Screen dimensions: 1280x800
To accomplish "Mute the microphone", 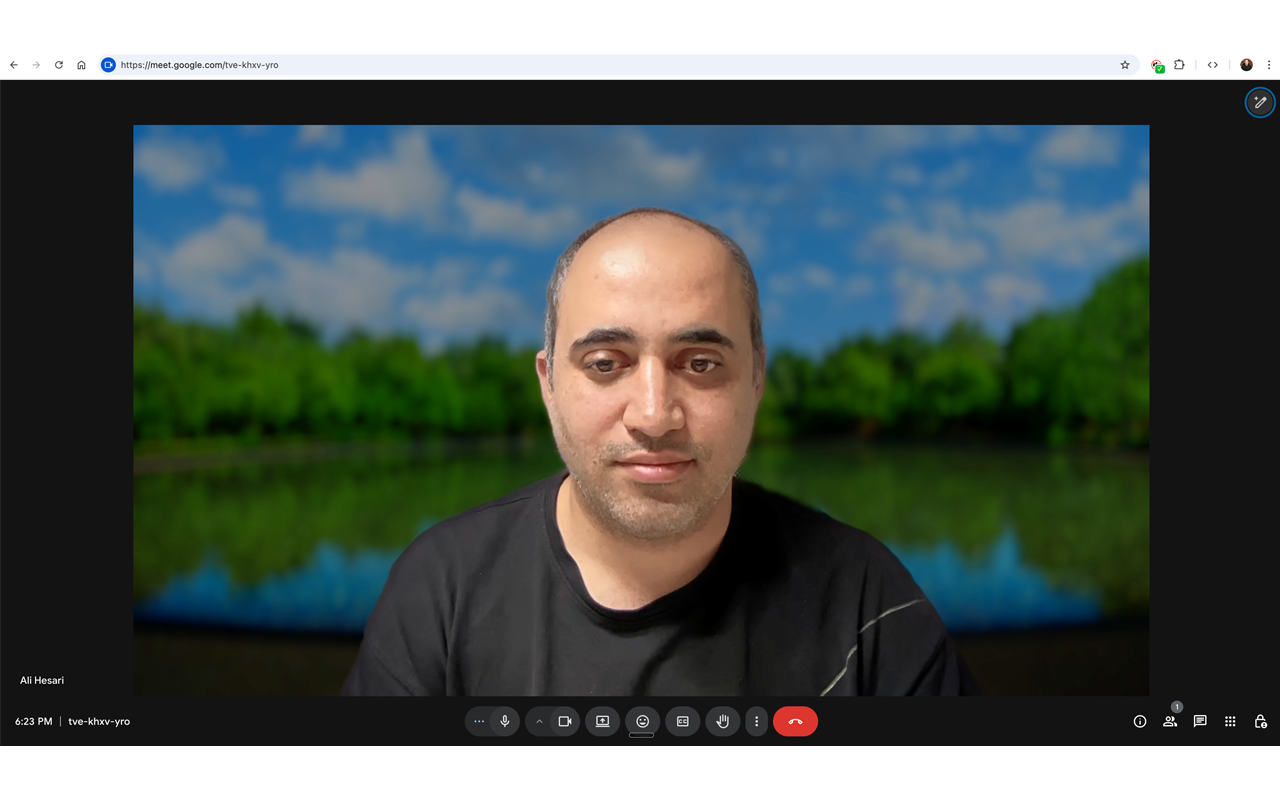I will pyautogui.click(x=504, y=721).
